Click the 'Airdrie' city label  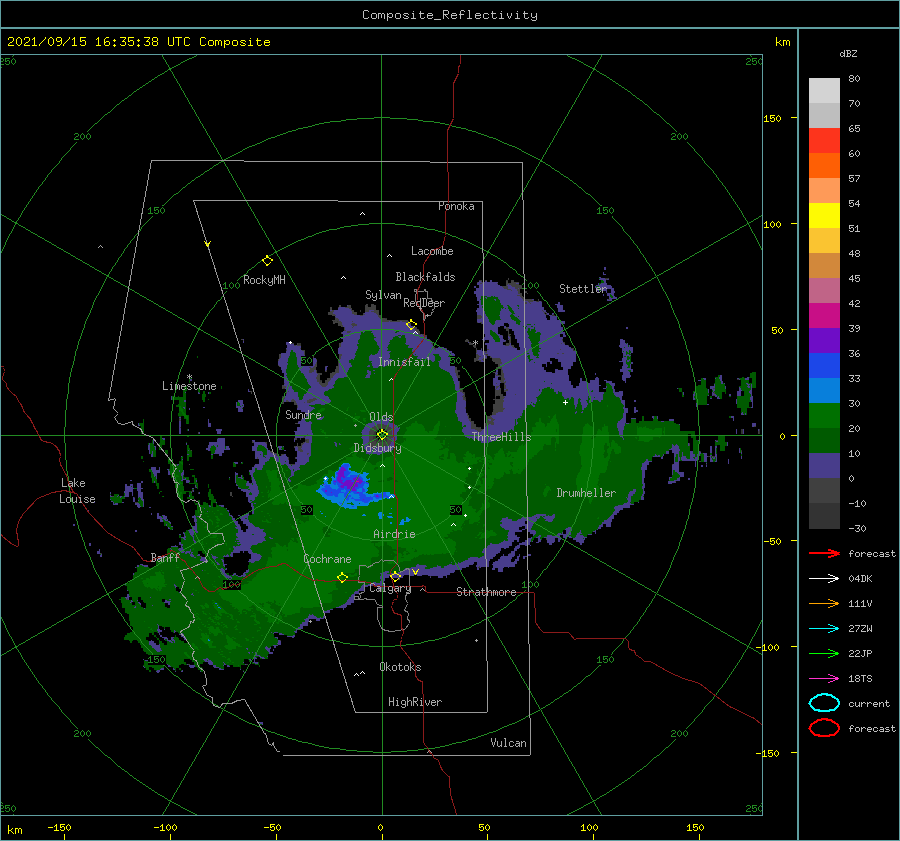[394, 534]
